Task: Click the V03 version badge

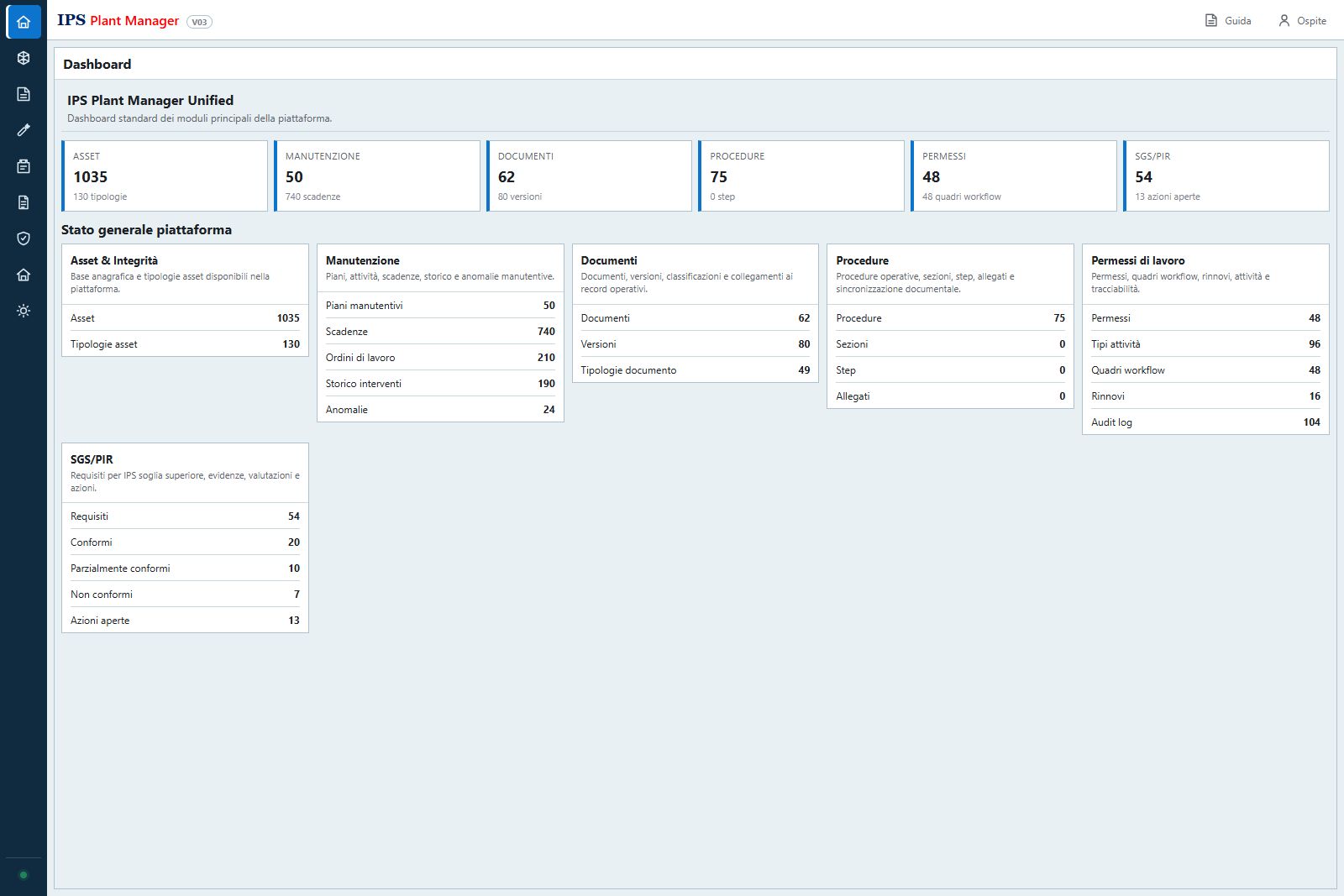Action: [199, 22]
